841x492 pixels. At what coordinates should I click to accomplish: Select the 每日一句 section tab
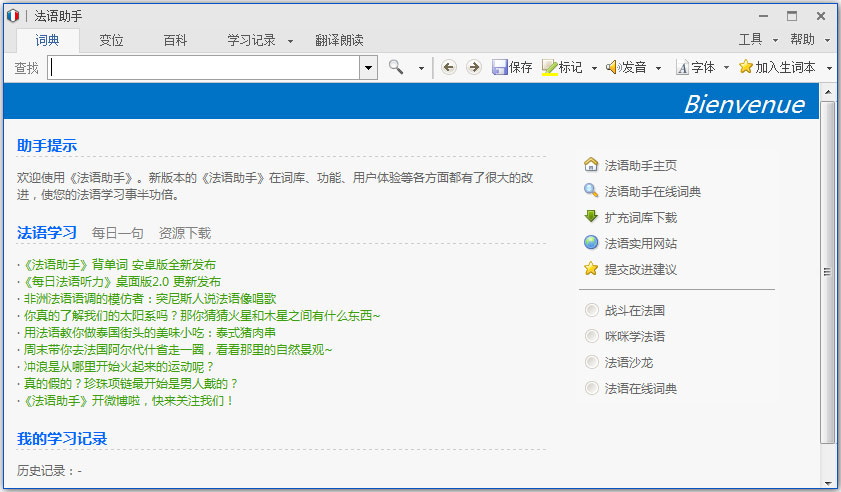(x=117, y=233)
